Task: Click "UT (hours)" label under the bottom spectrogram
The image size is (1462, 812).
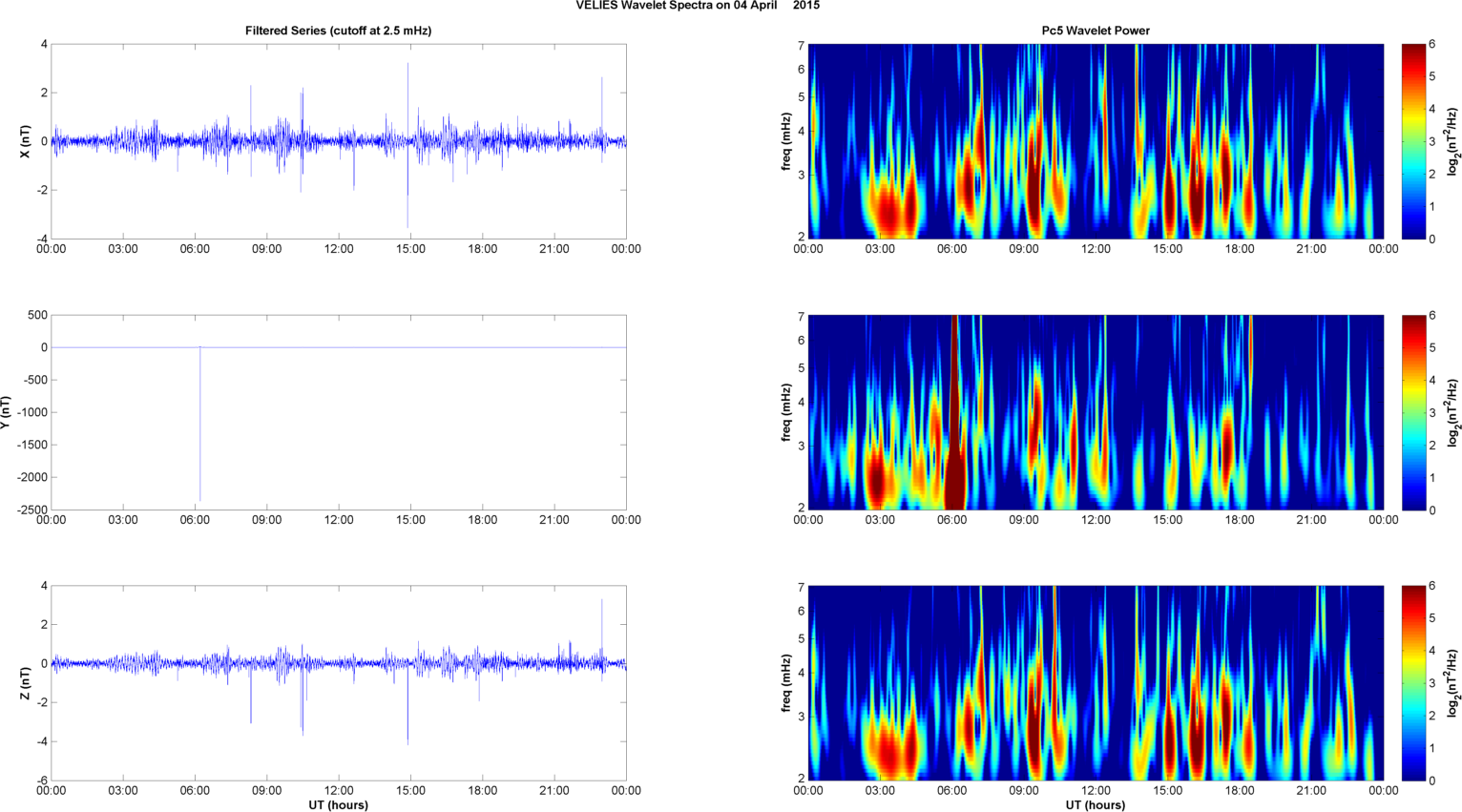Action: coord(1096,804)
